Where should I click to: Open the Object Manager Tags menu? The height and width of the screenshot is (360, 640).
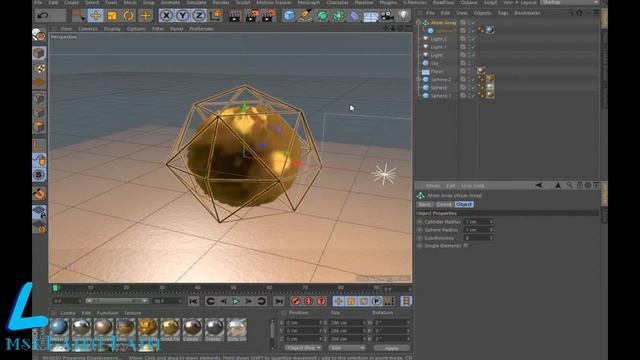503,13
